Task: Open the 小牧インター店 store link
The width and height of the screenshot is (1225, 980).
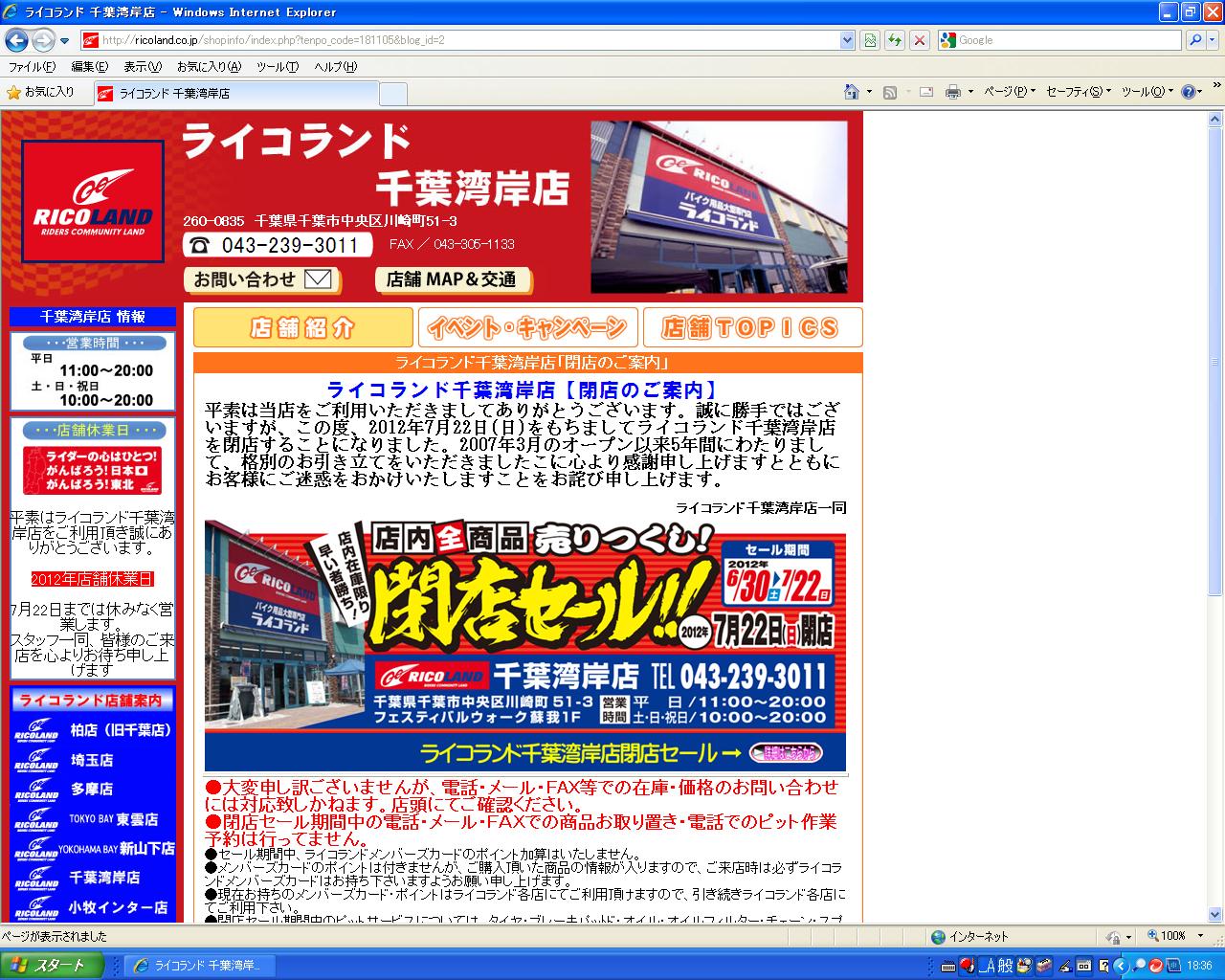Action: 93,907
